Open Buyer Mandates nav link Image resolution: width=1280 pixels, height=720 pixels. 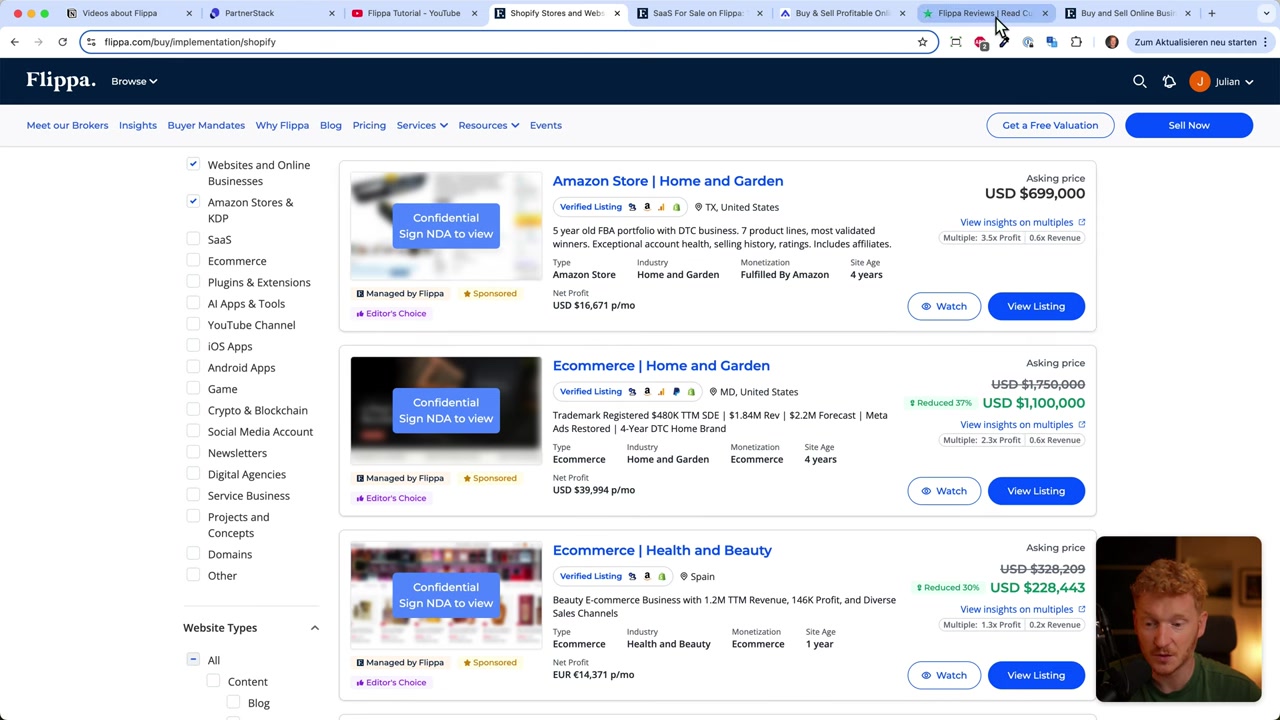tap(206, 125)
